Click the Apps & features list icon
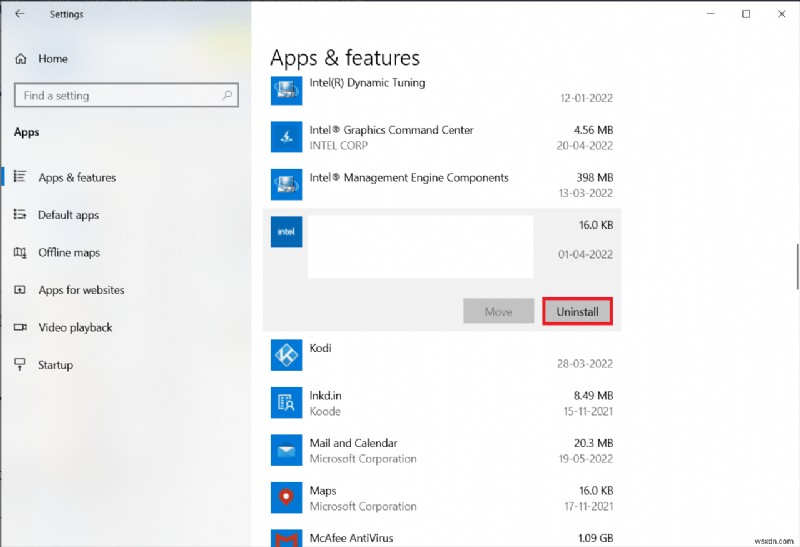 tap(20, 177)
